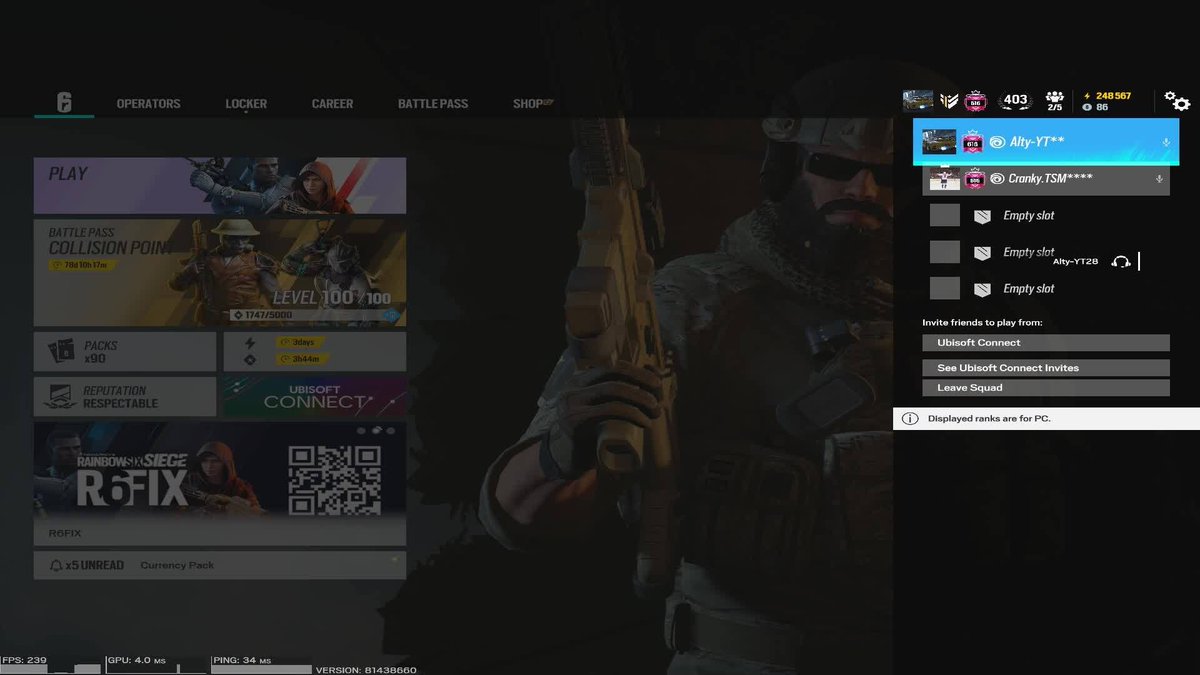The height and width of the screenshot is (675, 1200).
Task: Click Leave Squad button
Action: pyautogui.click(x=1046, y=388)
